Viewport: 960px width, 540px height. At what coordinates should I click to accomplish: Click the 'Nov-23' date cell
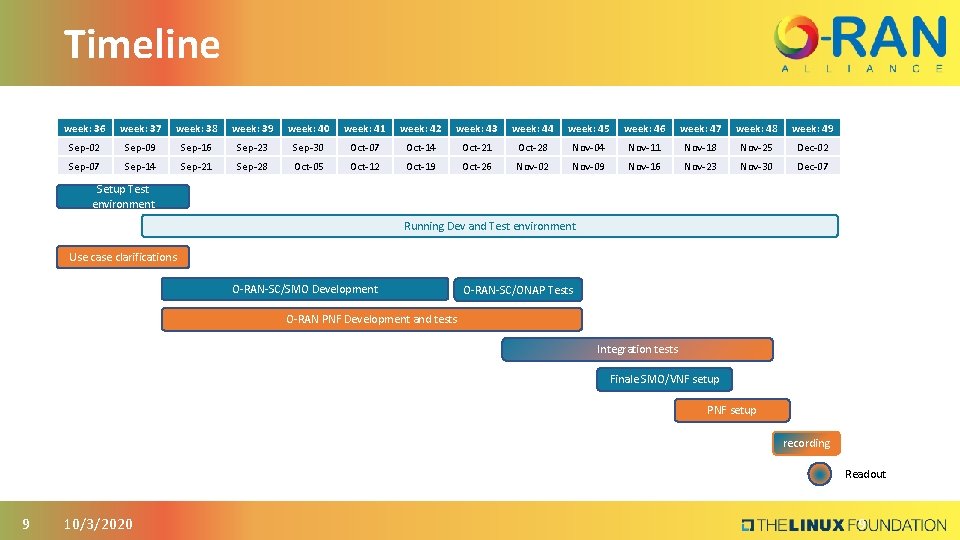pos(701,166)
